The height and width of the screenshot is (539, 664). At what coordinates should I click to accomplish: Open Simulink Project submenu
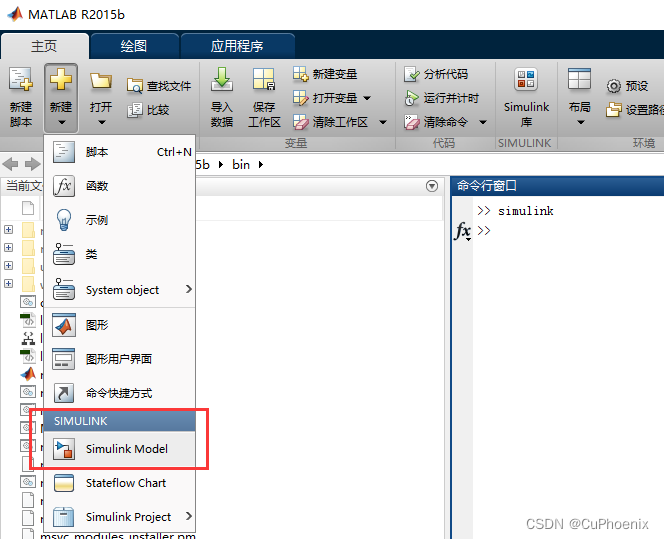120,517
